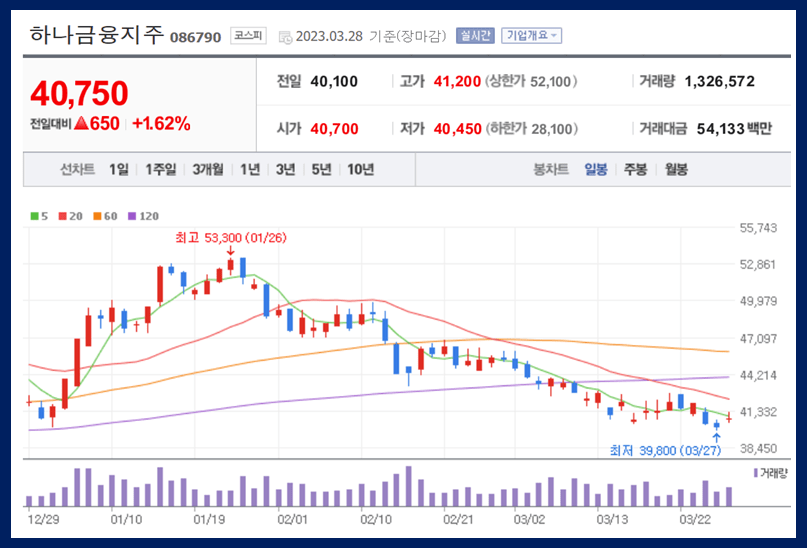Click the 하한가 28,100 text
Viewport: 807px width, 548px height.
point(532,129)
